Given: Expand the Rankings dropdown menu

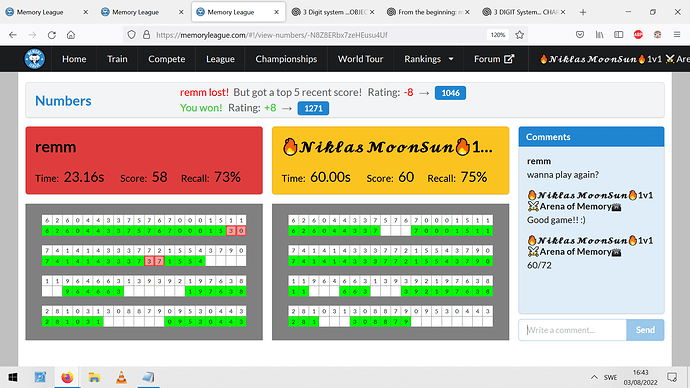Looking at the screenshot, I should tap(429, 59).
